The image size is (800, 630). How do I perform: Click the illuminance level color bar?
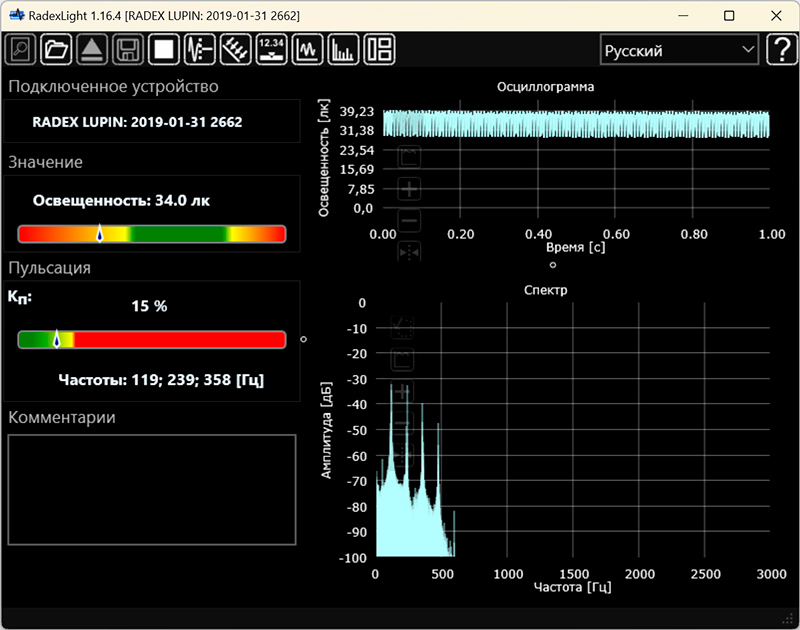click(x=152, y=234)
